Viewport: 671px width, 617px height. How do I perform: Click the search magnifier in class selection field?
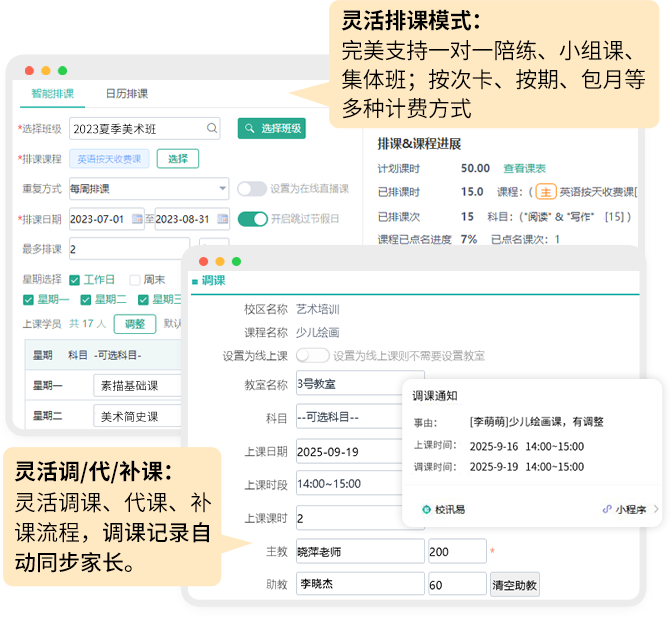coord(212,128)
